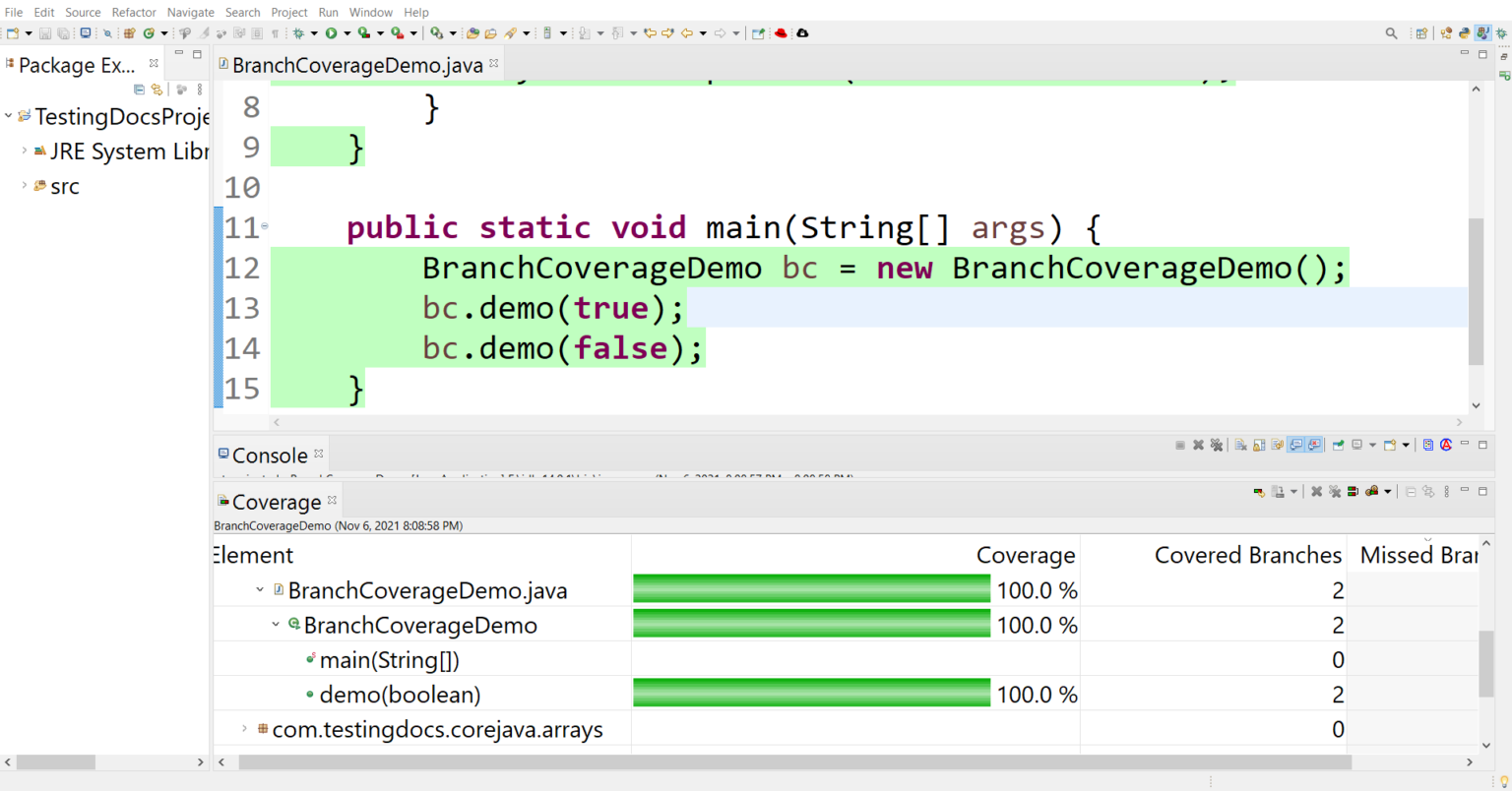Collapse the TestingDocsProject tree node

click(9, 116)
